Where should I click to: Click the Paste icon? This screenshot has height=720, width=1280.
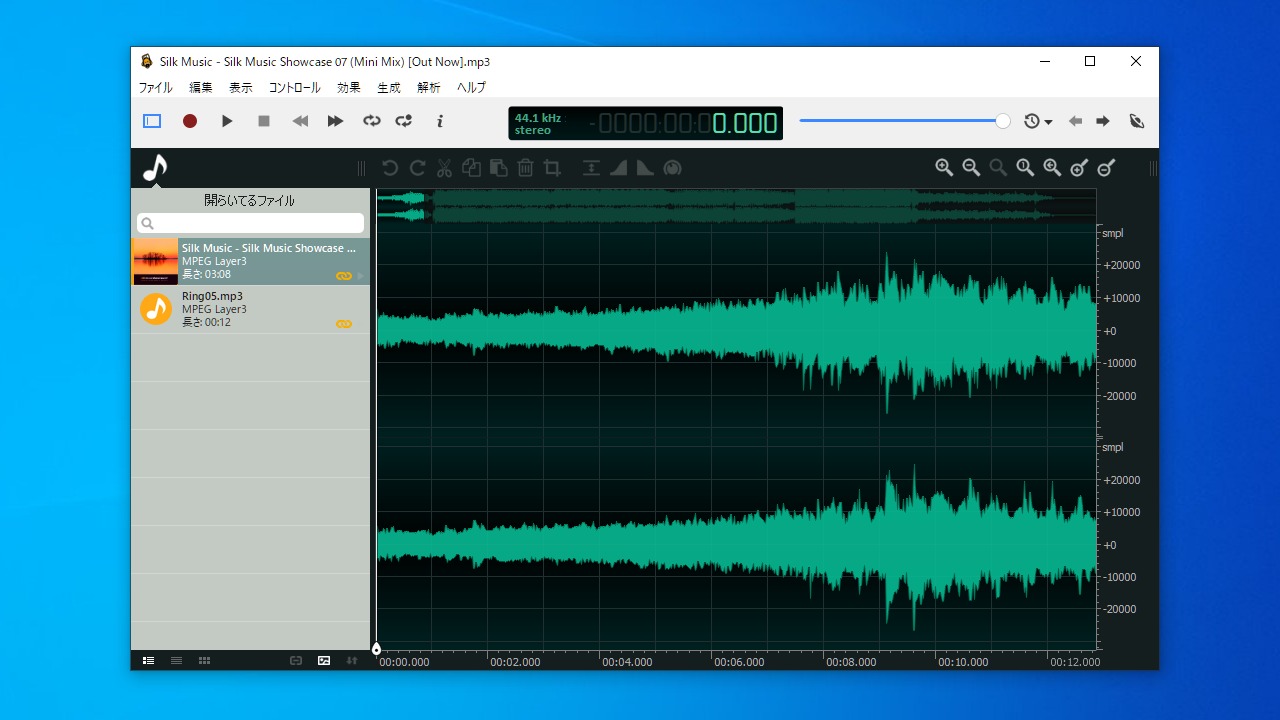(x=499, y=168)
